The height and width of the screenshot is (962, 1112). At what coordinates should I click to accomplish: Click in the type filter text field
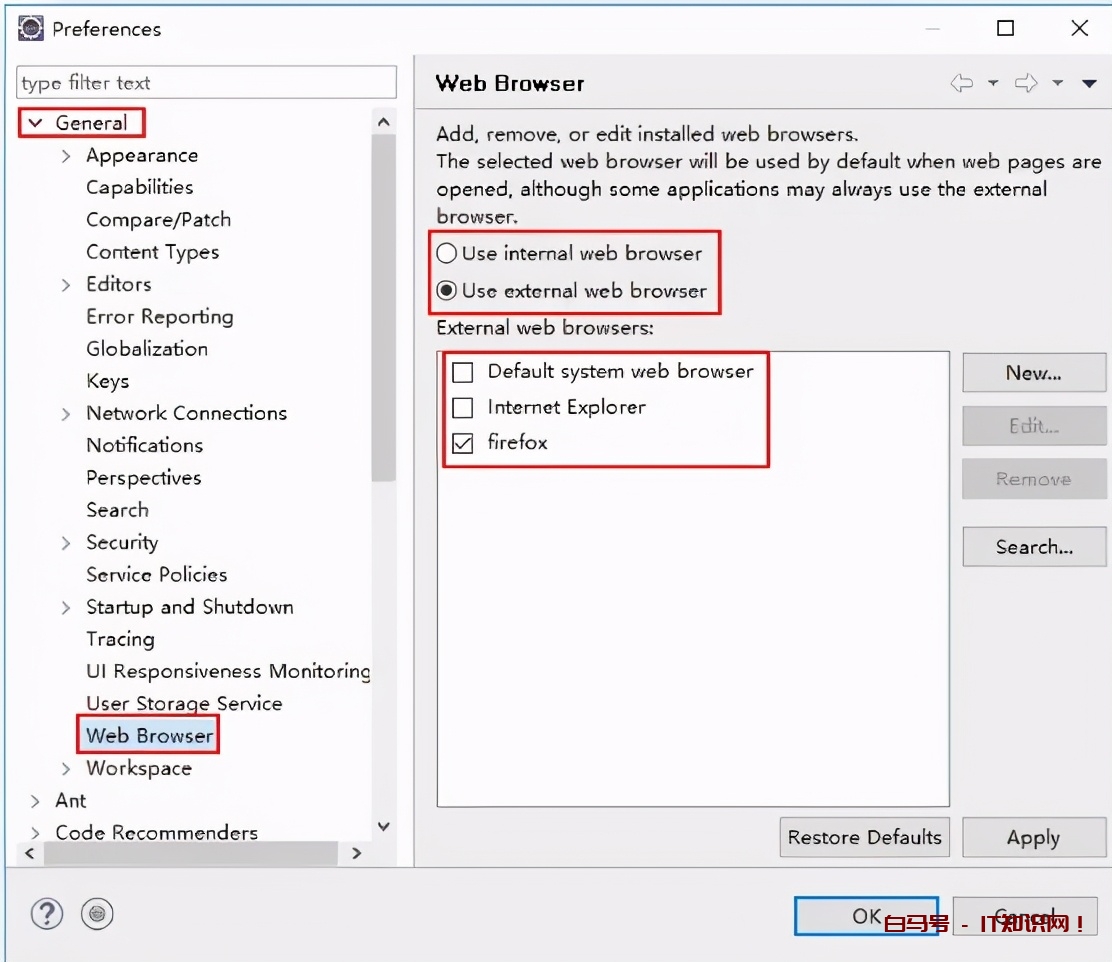click(206, 82)
